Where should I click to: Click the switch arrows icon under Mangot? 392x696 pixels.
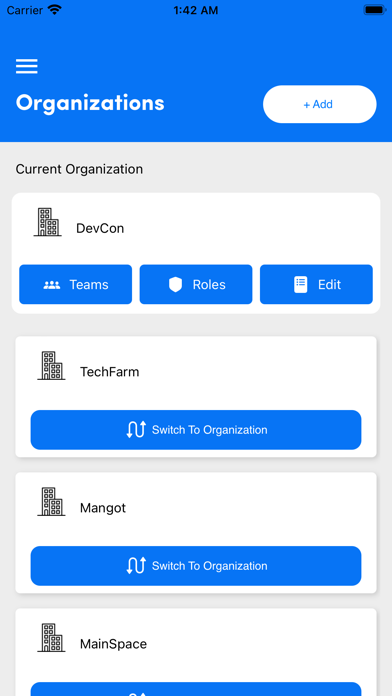coord(136,566)
